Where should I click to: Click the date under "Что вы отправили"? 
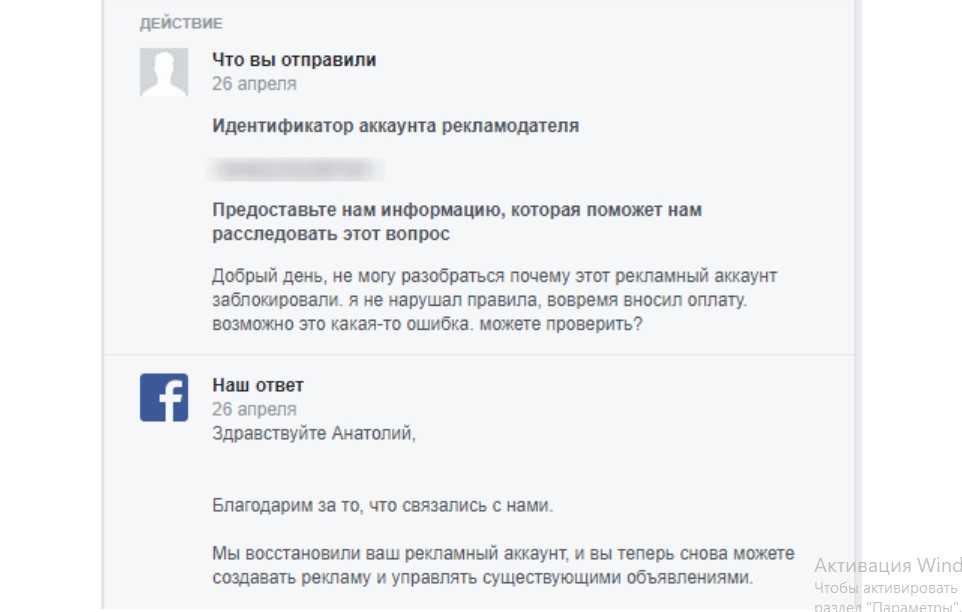point(254,84)
